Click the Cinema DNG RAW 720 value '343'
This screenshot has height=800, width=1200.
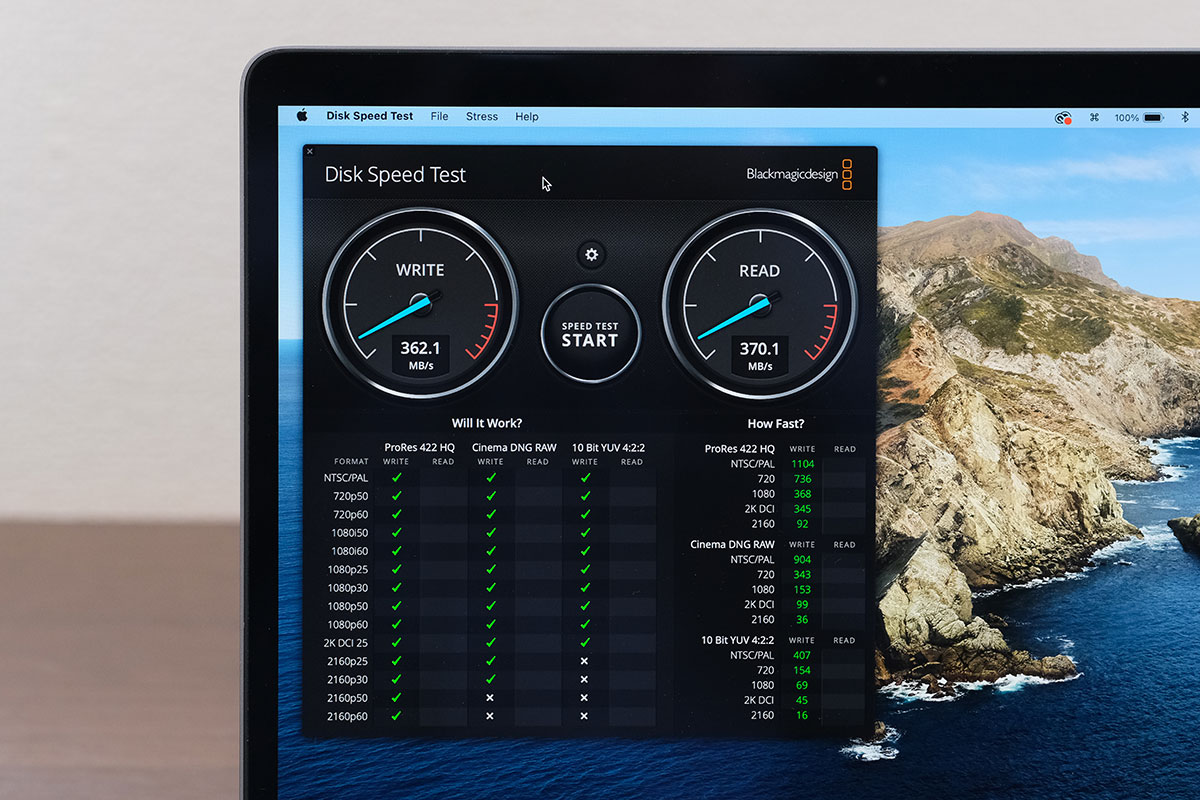point(802,574)
